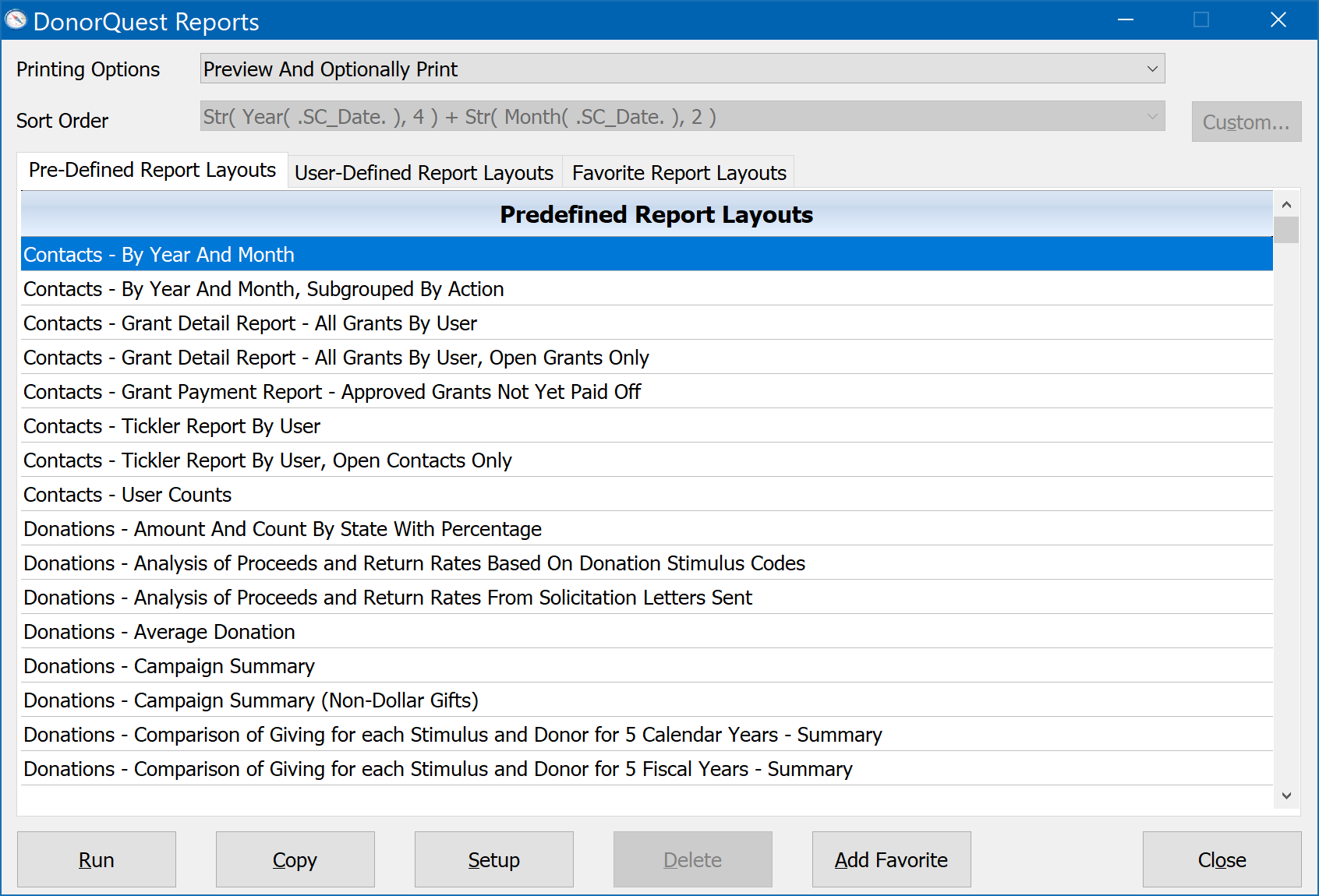Choose Contacts - User Counts report
The height and width of the screenshot is (896, 1319).
click(x=647, y=494)
